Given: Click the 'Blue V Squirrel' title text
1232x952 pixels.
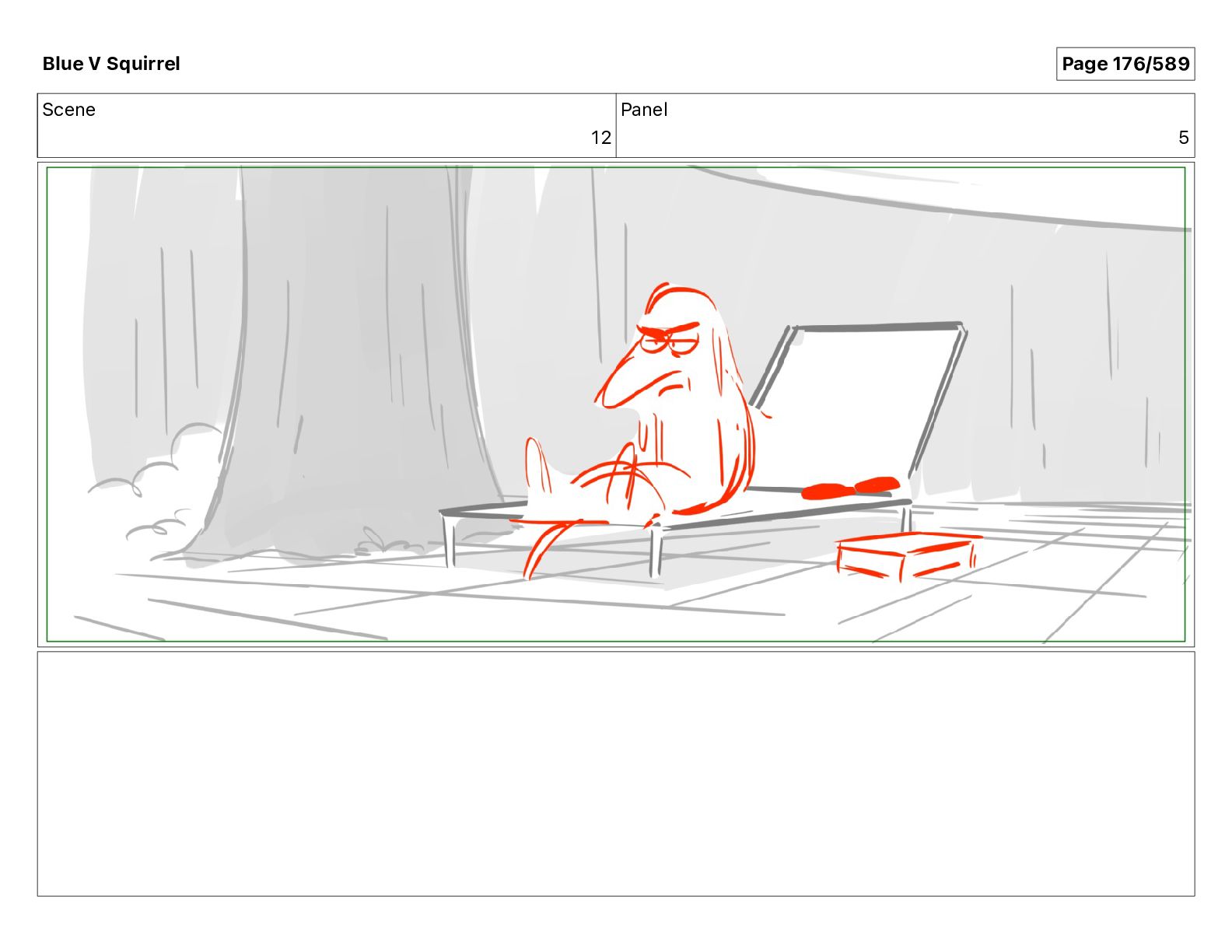Looking at the screenshot, I should [111, 64].
